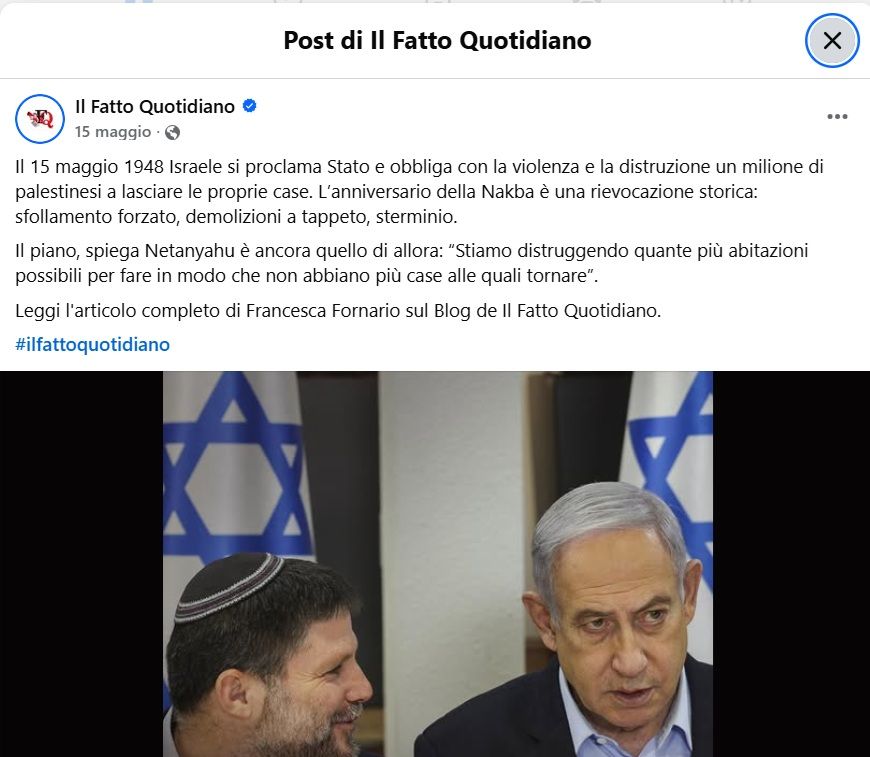Screen dimensions: 870x757
Task: Click the paragraph starting 'Il 15 maggio 1948'
Action: pyautogui.click(x=419, y=191)
